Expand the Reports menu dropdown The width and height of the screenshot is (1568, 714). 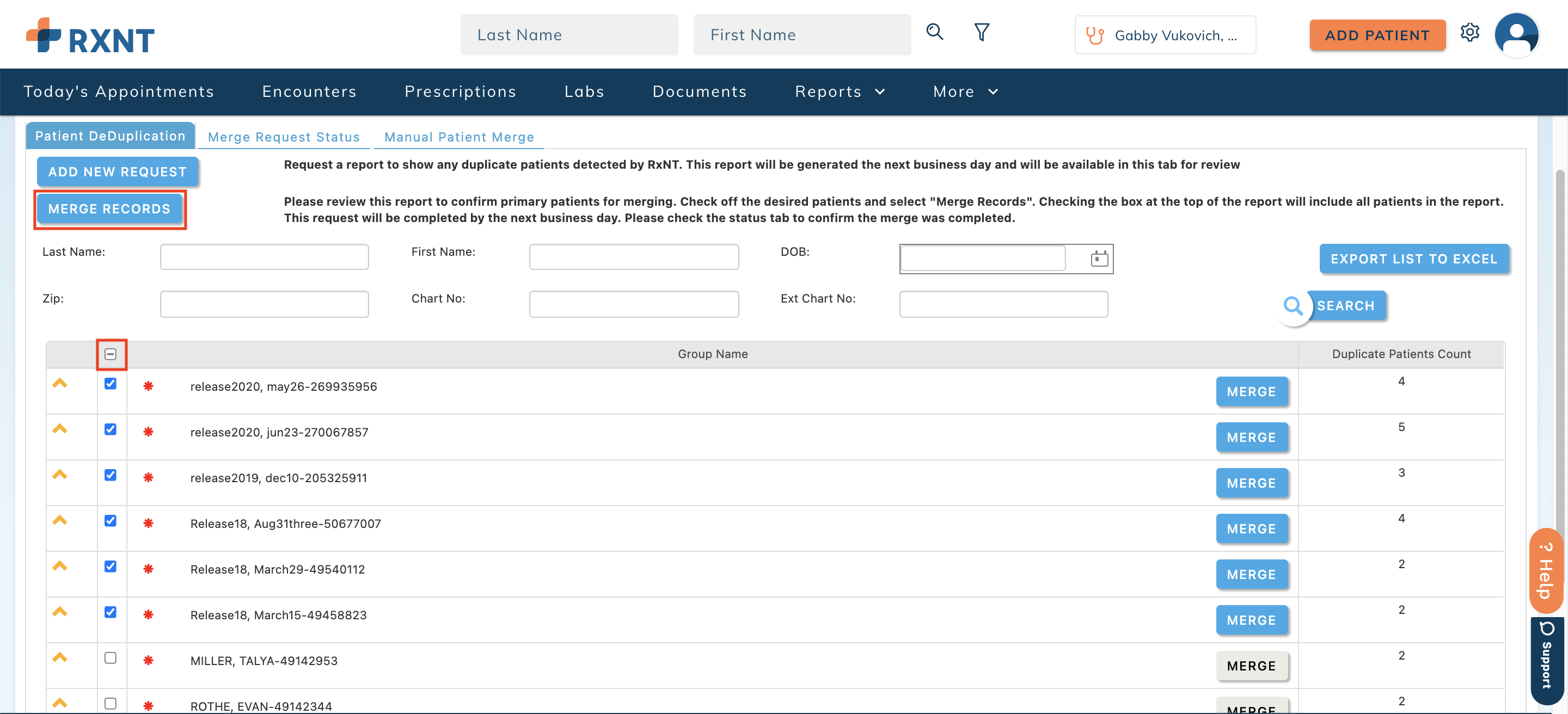840,91
